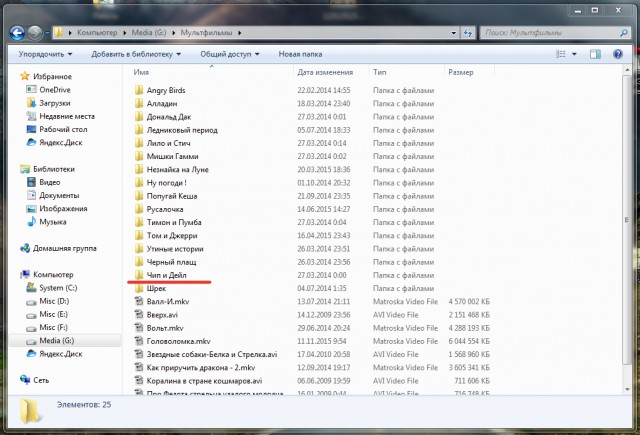640x435 pixels.
Task: Open Яндекс.Диск under Избранное
Action: click(x=61, y=142)
